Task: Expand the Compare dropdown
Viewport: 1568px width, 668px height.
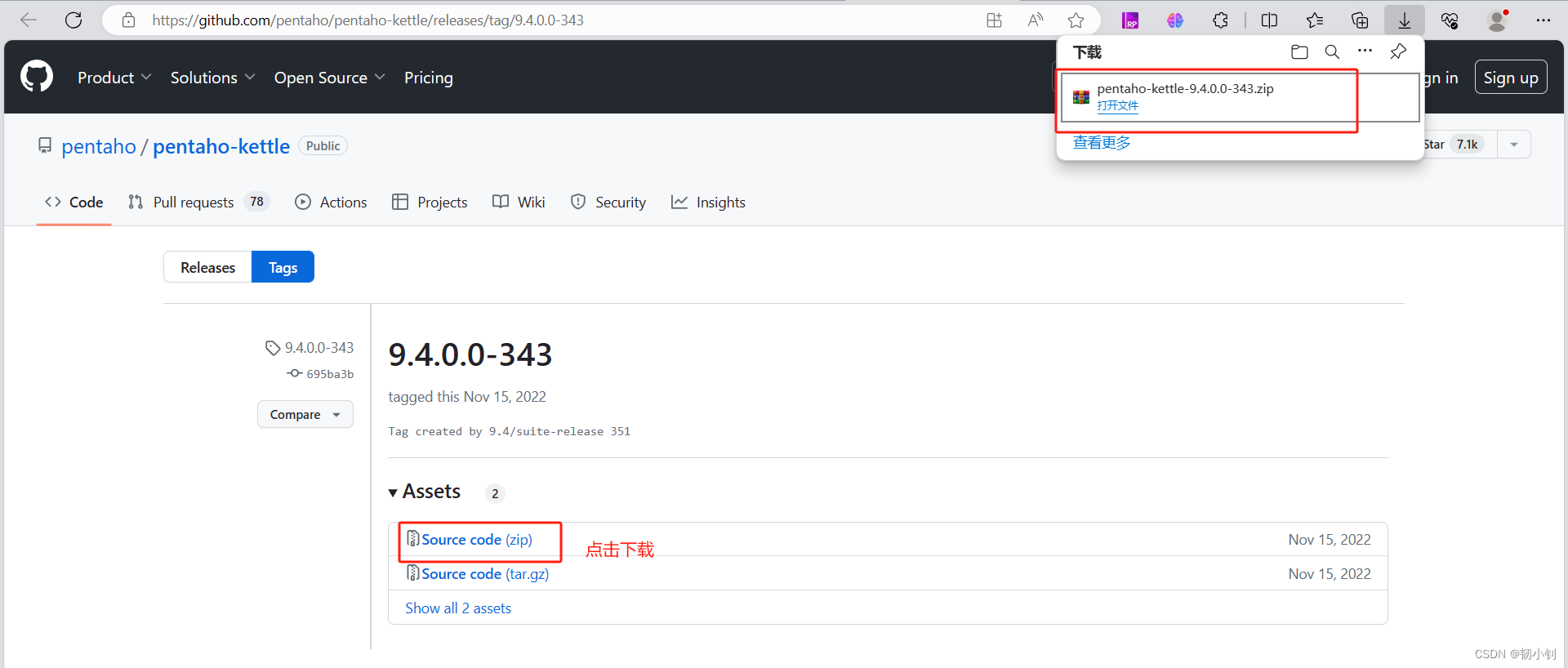Action: click(x=305, y=414)
